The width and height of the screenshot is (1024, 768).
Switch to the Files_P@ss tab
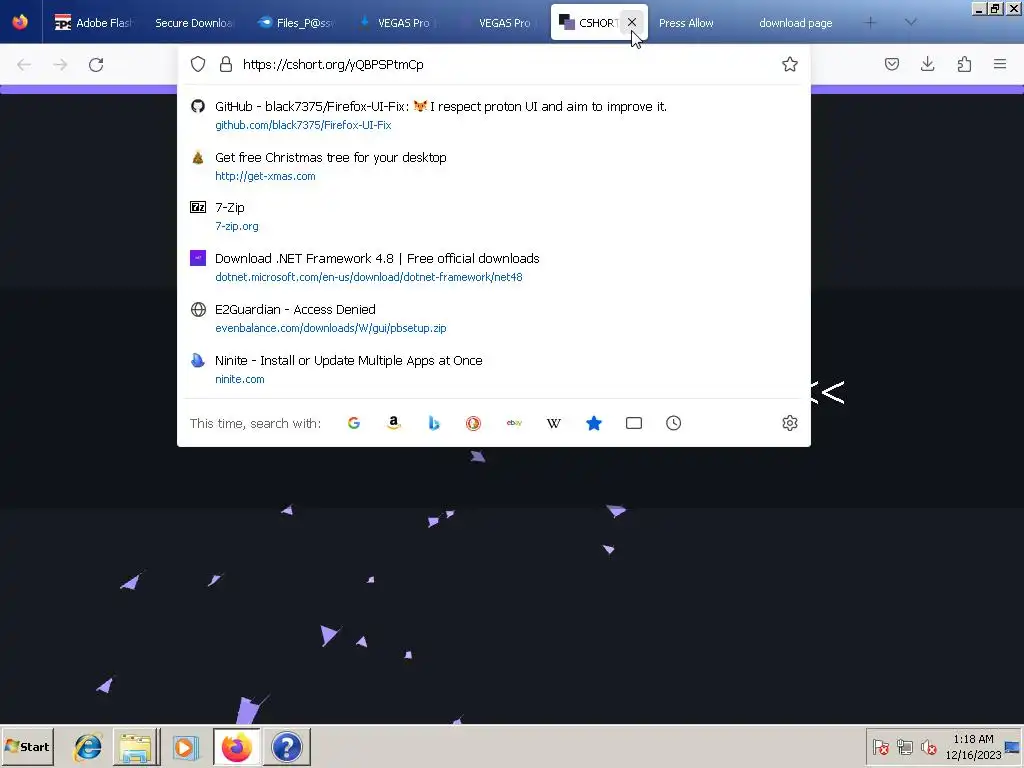[x=297, y=22]
